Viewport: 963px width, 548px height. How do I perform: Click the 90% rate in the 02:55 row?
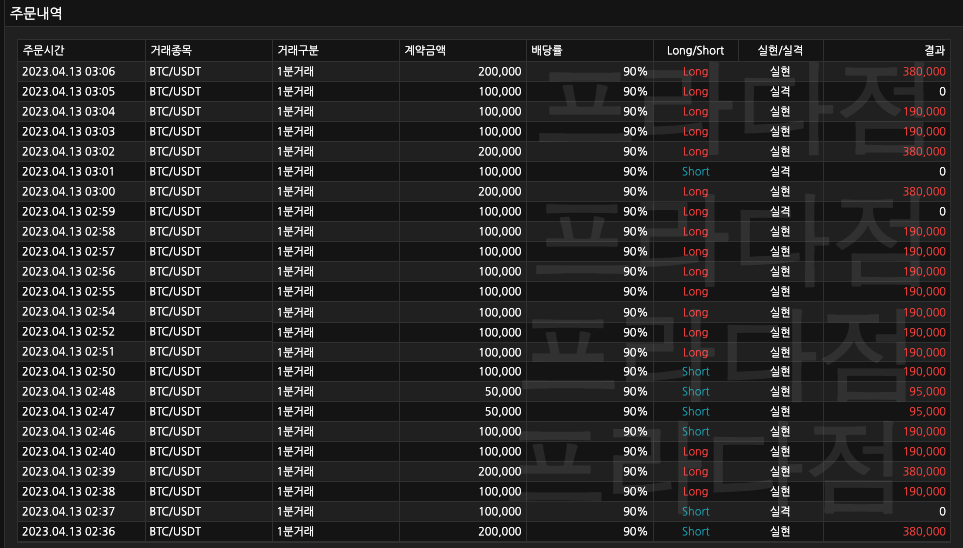(635, 291)
